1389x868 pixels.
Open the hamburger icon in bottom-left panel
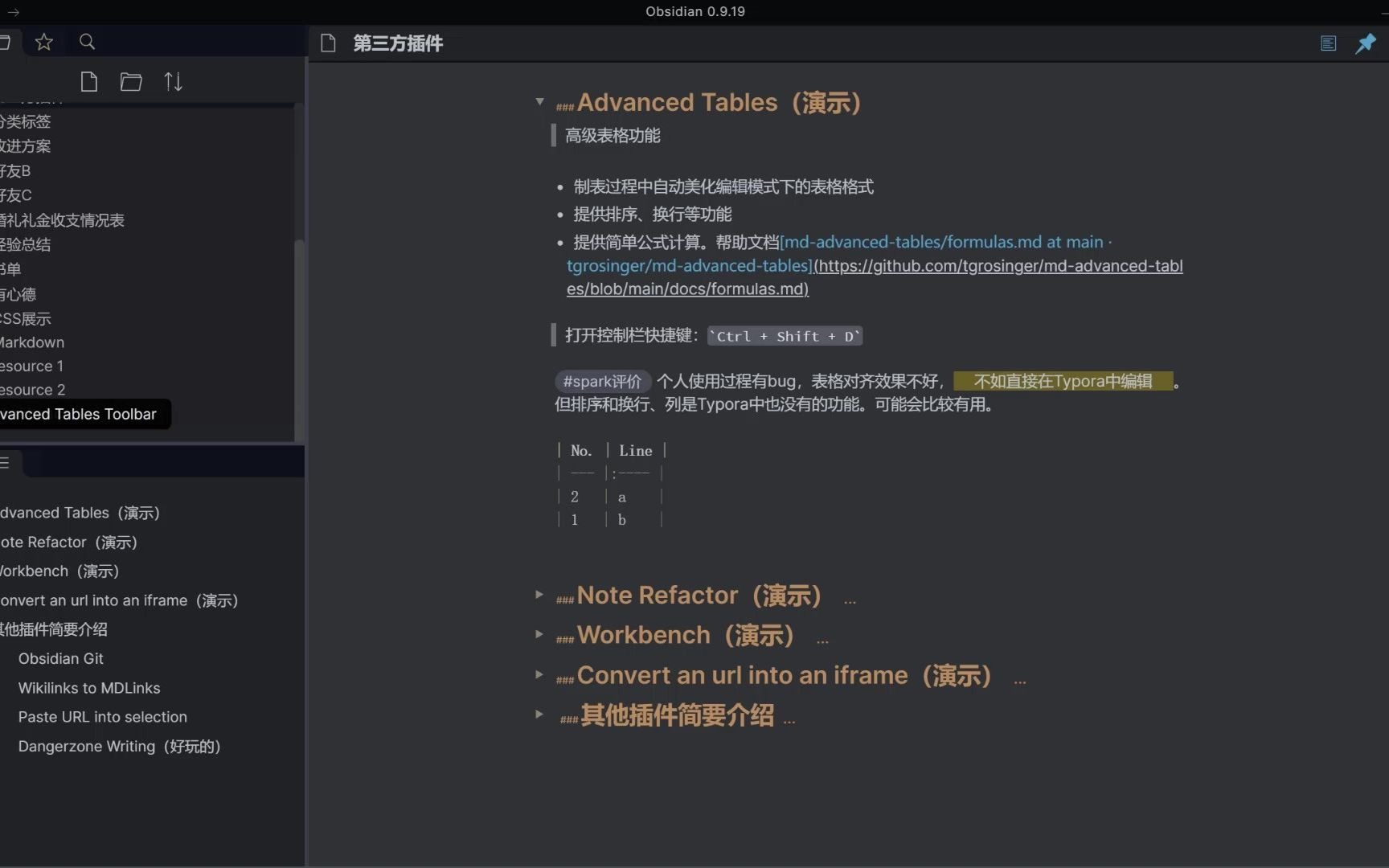coord(6,463)
